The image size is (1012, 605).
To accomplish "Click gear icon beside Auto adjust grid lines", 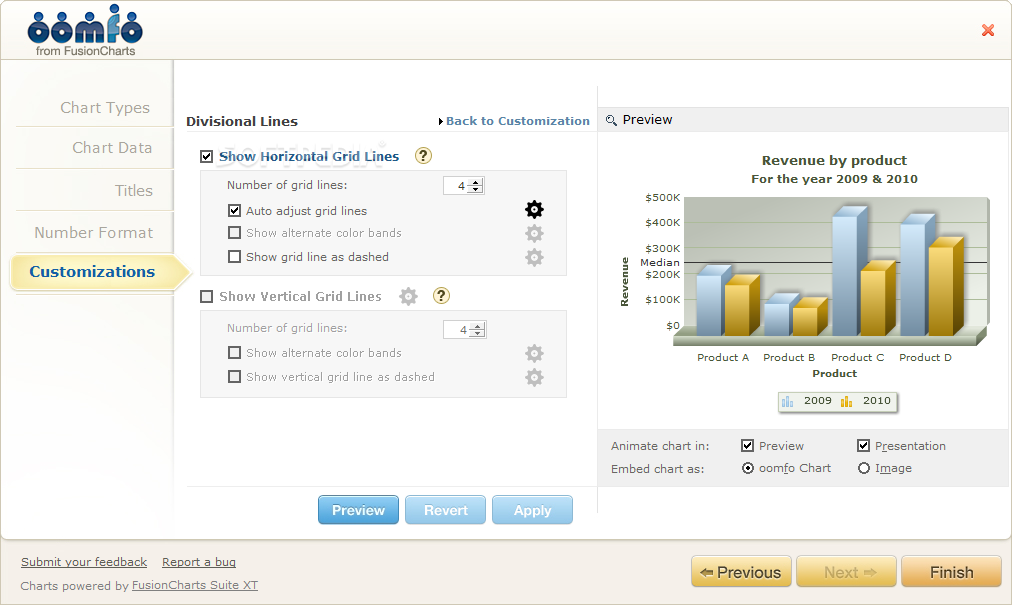I will [535, 210].
